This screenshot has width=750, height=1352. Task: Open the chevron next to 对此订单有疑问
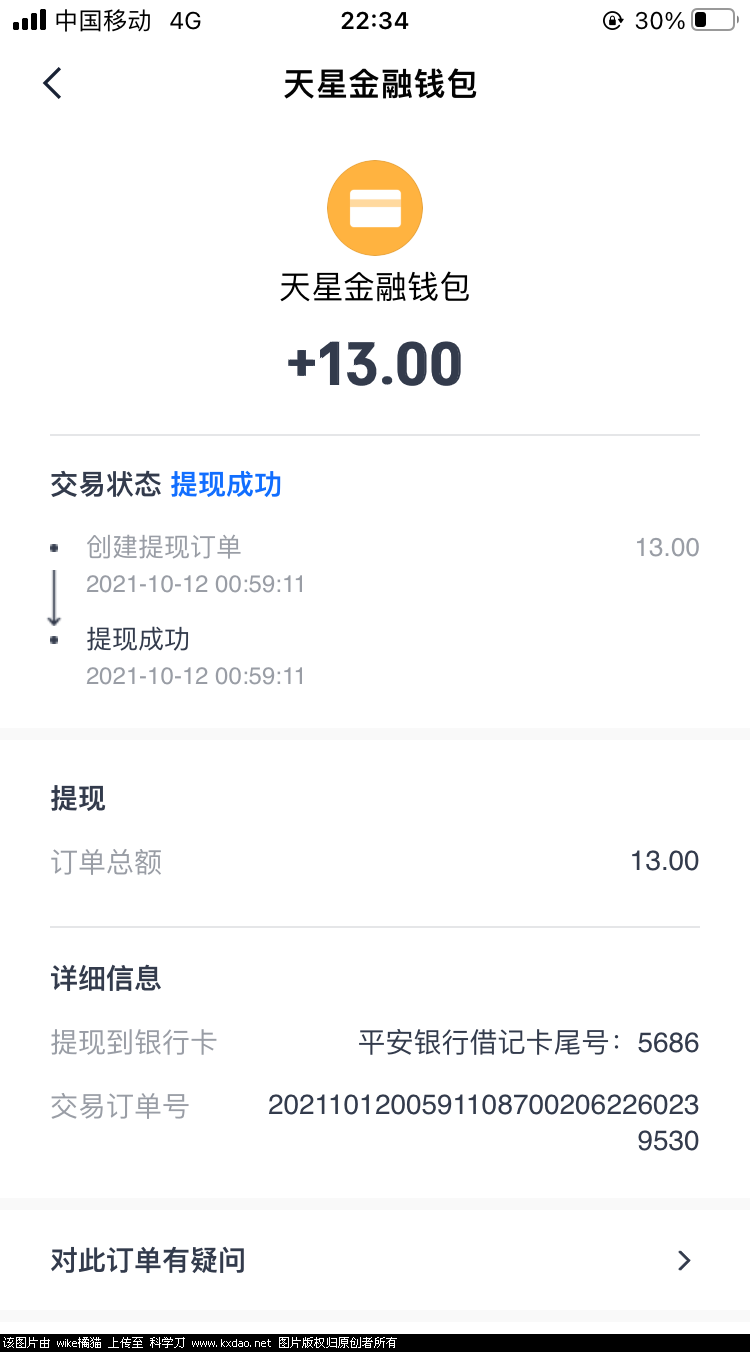coord(684,1260)
